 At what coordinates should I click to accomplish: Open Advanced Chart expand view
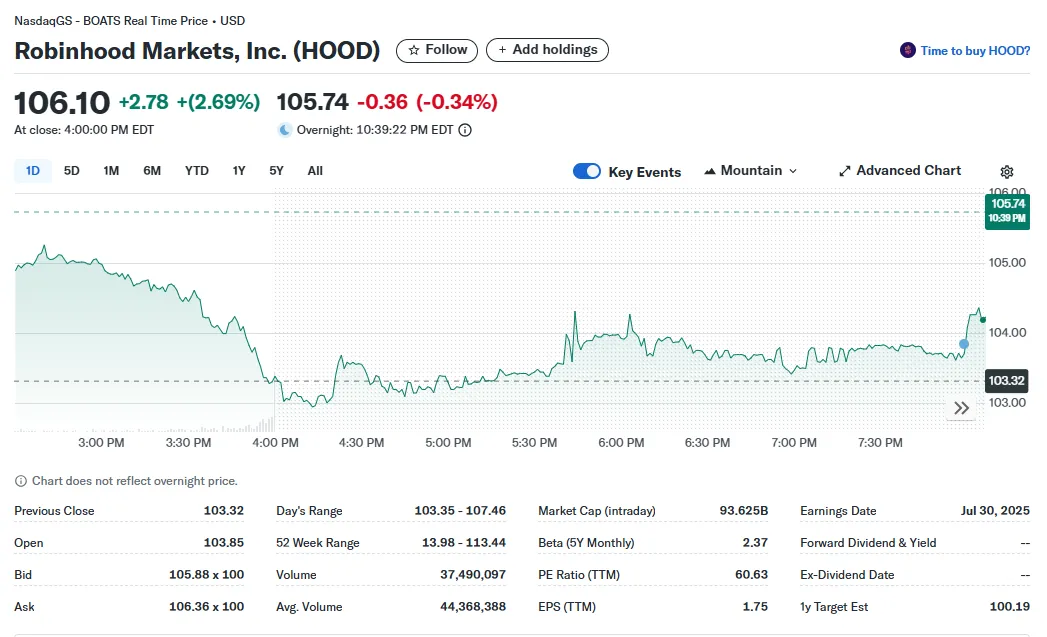[899, 171]
